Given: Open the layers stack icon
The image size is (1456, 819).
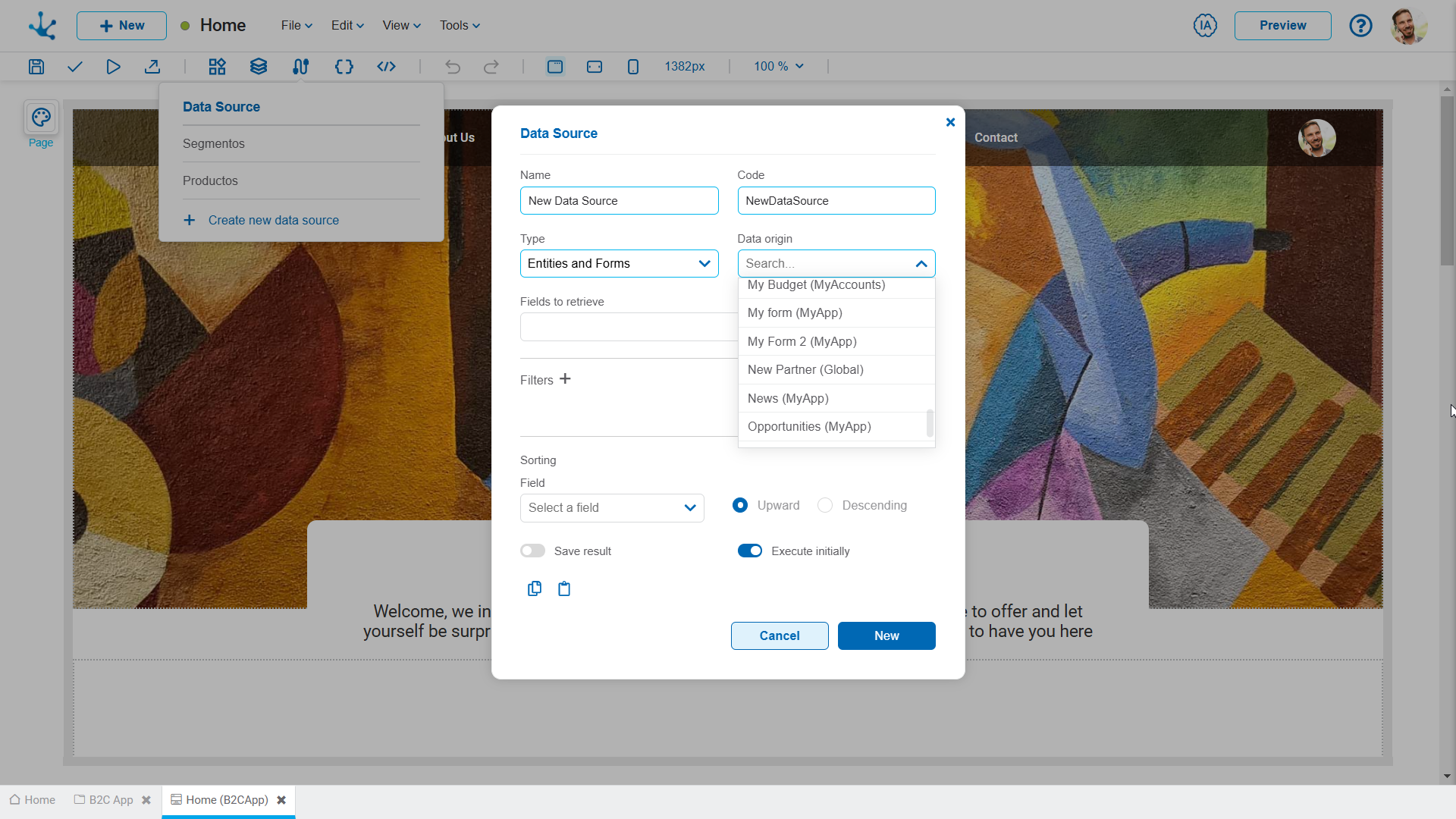Looking at the screenshot, I should [x=259, y=67].
